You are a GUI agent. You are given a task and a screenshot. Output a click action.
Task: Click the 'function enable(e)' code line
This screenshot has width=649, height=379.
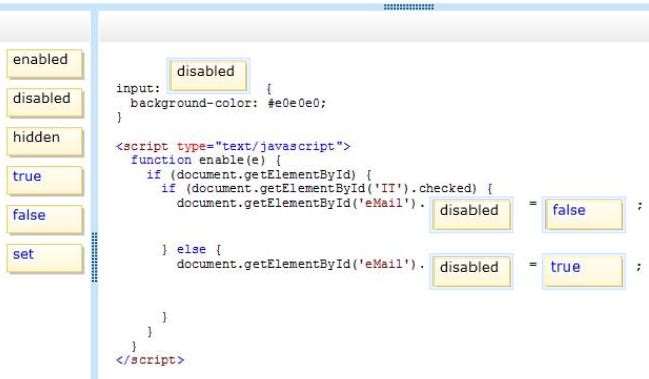[206, 160]
